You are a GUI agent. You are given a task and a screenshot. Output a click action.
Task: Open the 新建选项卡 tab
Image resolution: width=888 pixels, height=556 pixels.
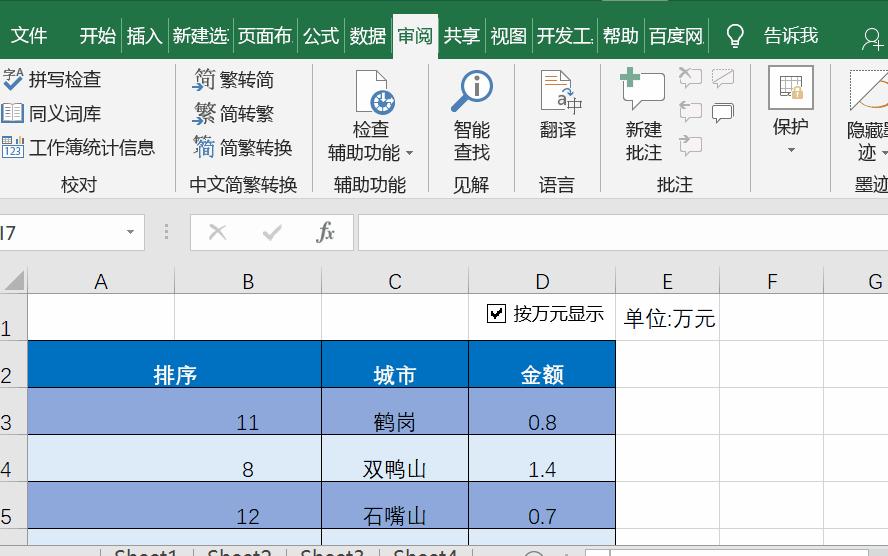pyautogui.click(x=200, y=36)
